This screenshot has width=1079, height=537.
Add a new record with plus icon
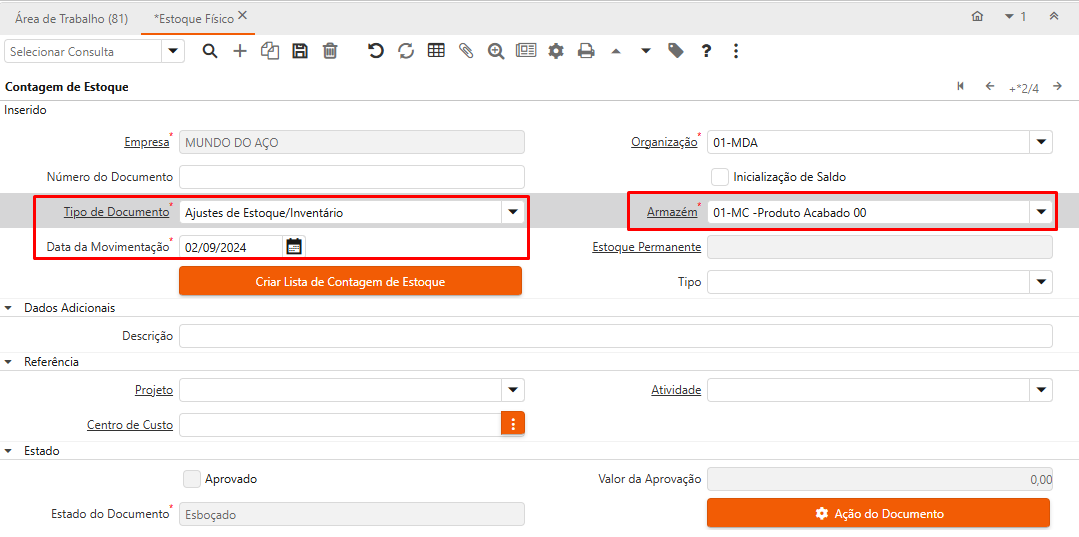(240, 51)
